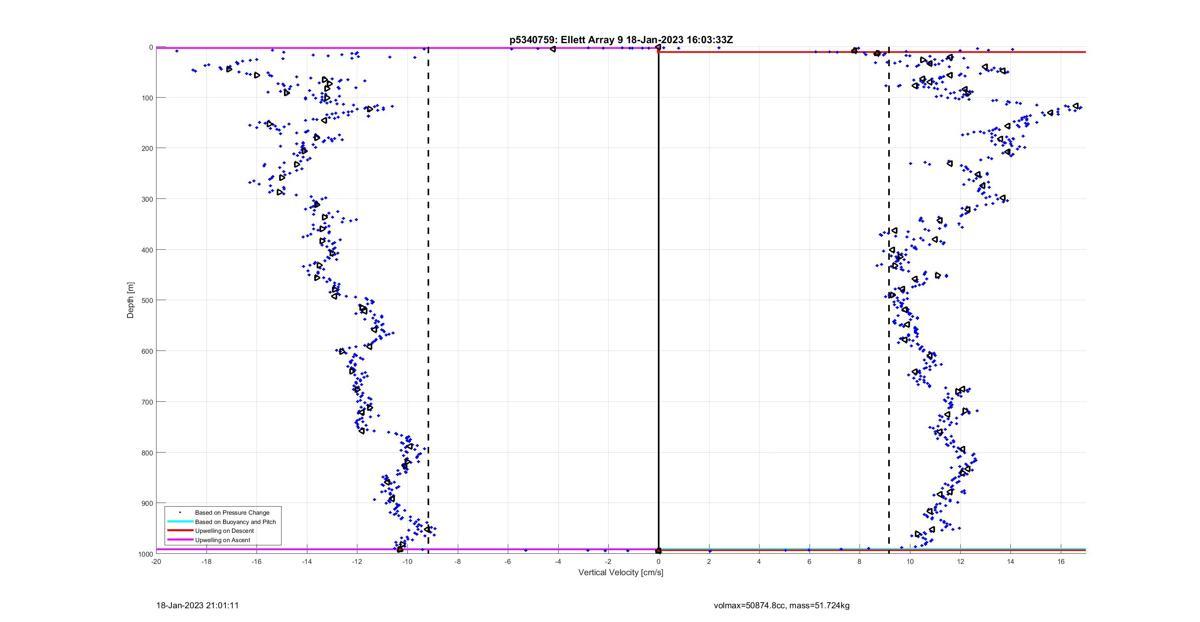Click depth-axis tick label 1000
1200x622 pixels.
pyautogui.click(x=144, y=554)
